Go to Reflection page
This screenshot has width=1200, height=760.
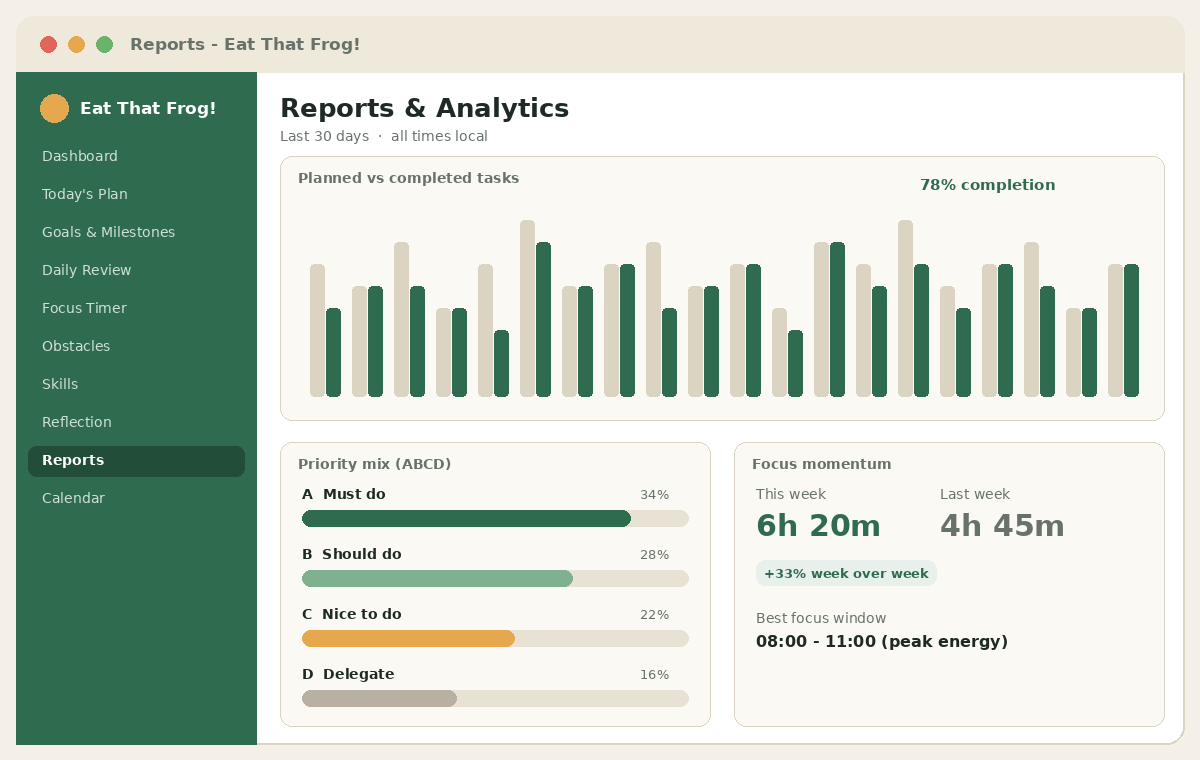tap(77, 422)
